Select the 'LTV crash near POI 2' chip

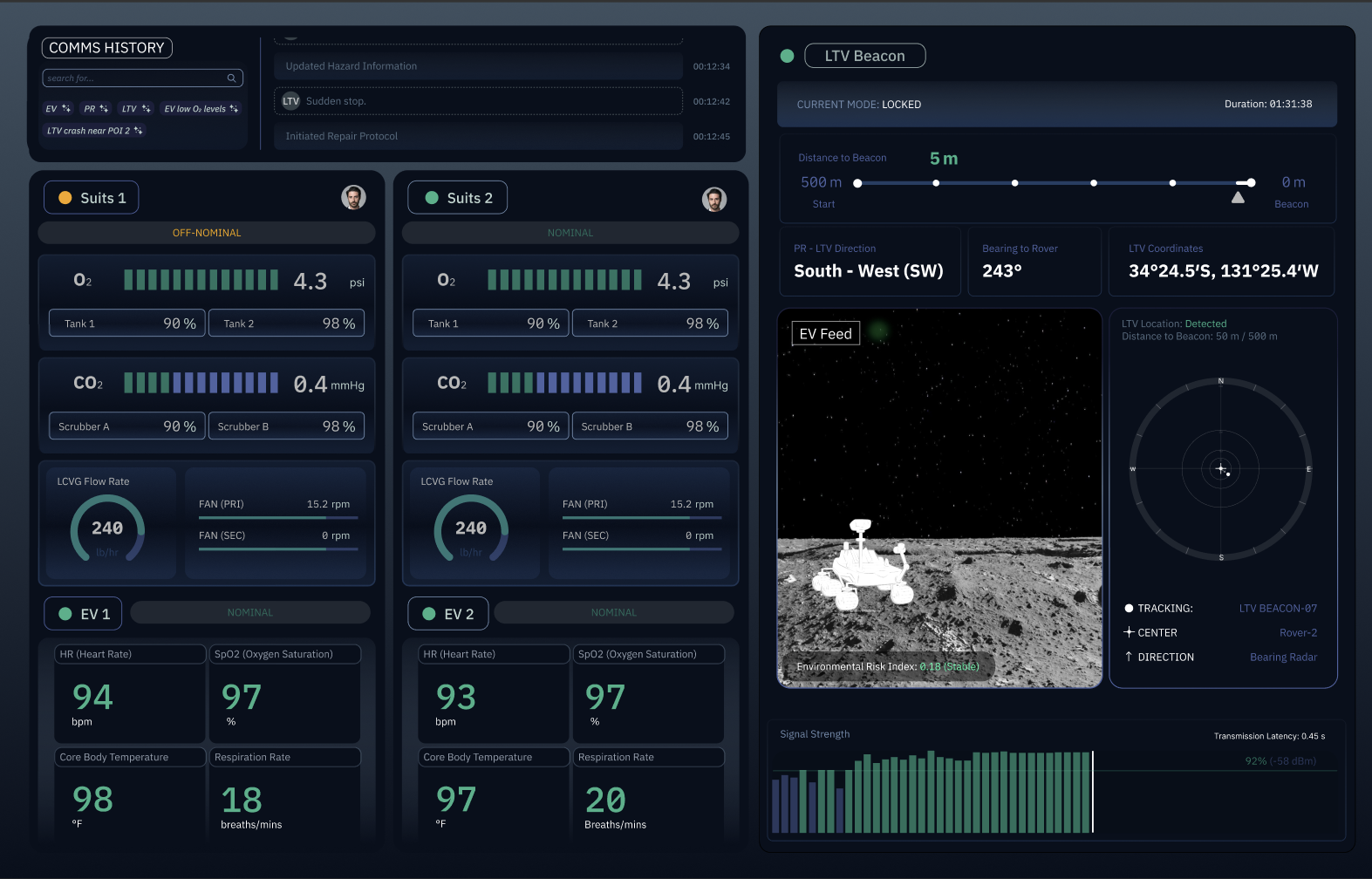94,131
